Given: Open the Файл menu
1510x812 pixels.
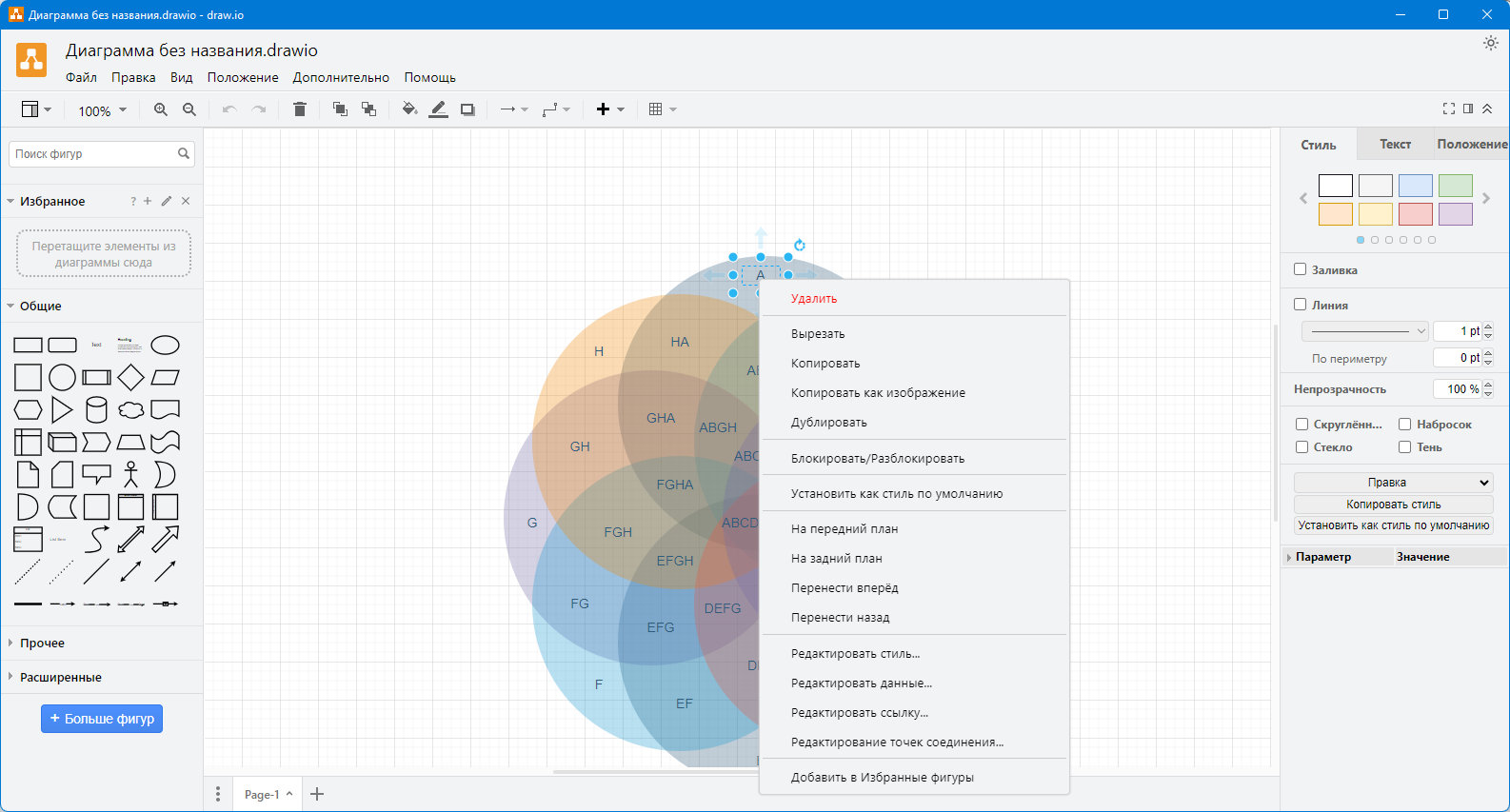Looking at the screenshot, I should pos(81,77).
